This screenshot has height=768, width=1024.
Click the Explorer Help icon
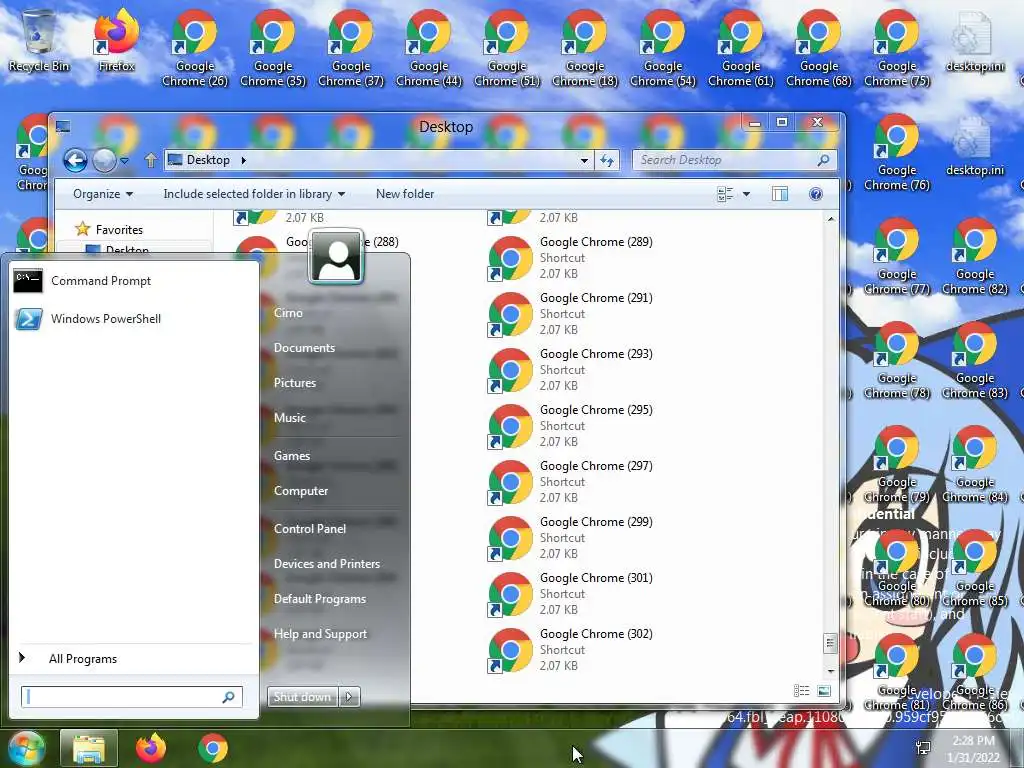815,194
